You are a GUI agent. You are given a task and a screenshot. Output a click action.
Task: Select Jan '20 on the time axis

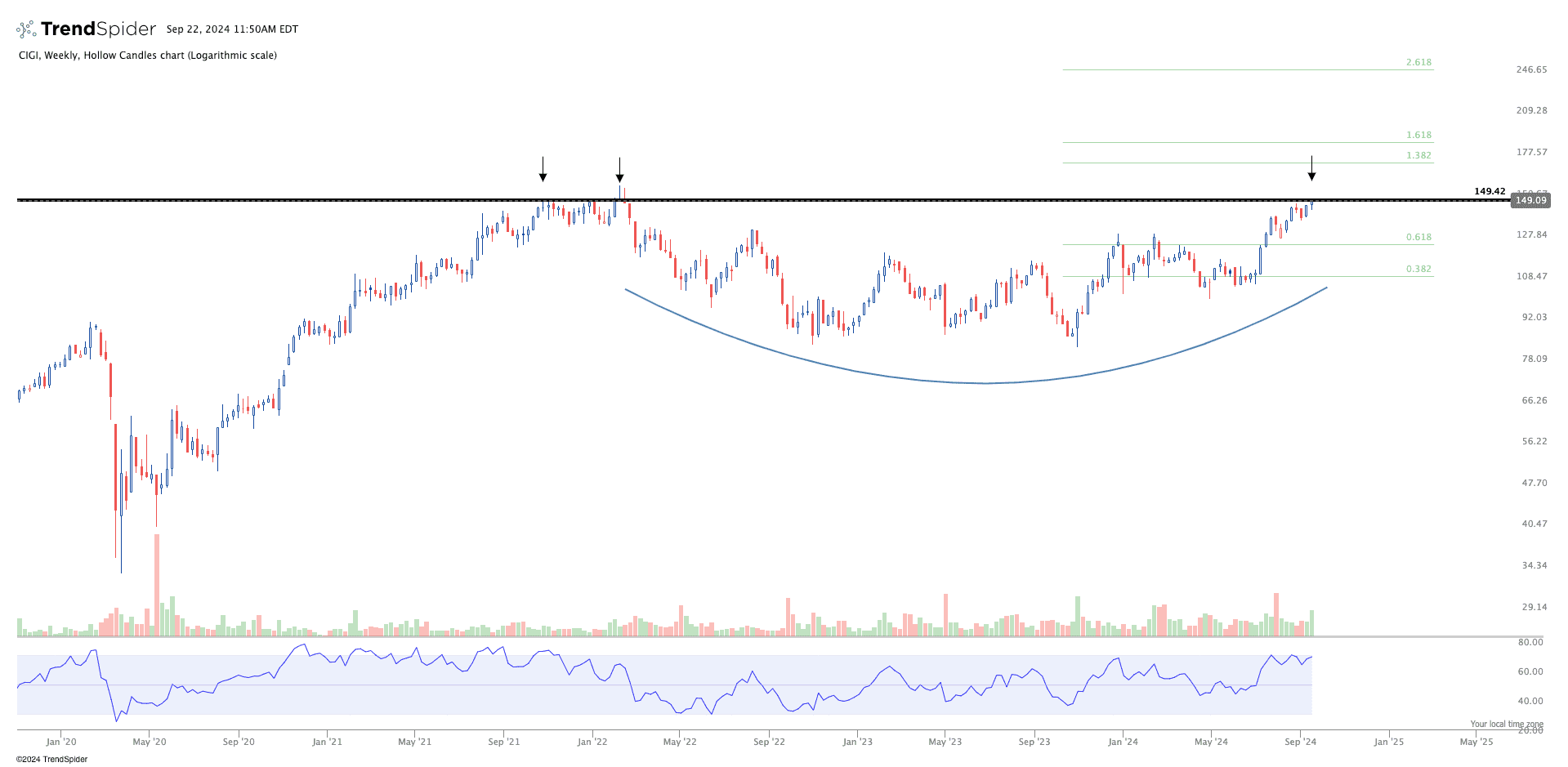(61, 742)
